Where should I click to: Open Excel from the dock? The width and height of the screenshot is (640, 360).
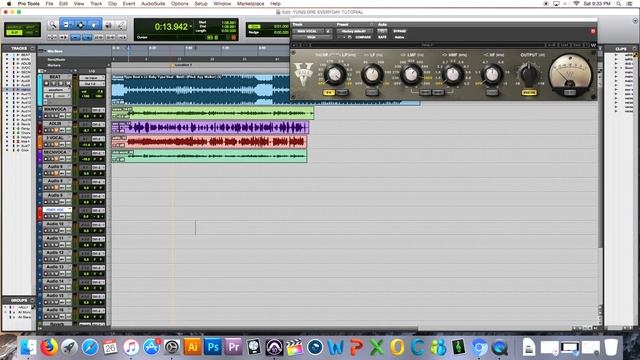(x=376, y=347)
